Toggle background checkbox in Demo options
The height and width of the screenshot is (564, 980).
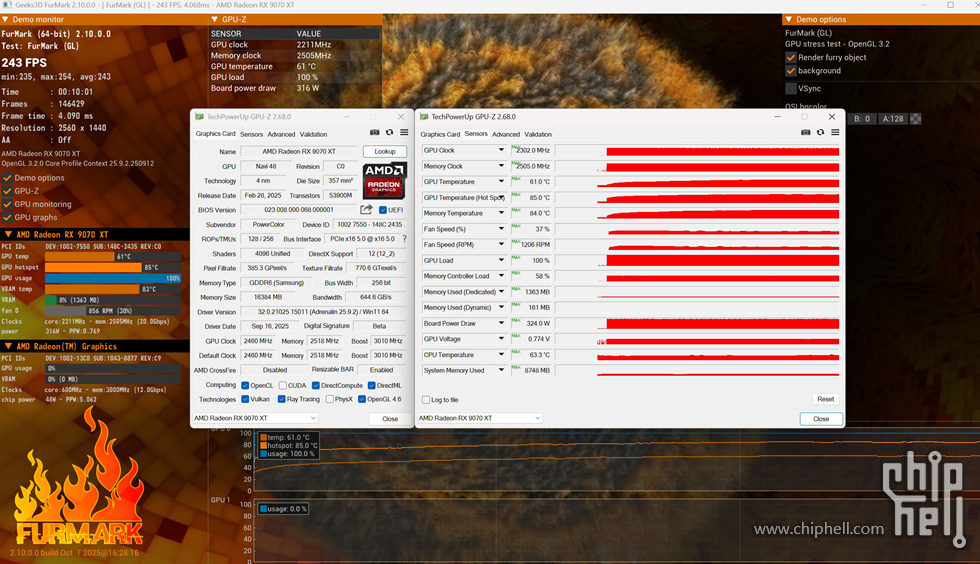coord(791,71)
